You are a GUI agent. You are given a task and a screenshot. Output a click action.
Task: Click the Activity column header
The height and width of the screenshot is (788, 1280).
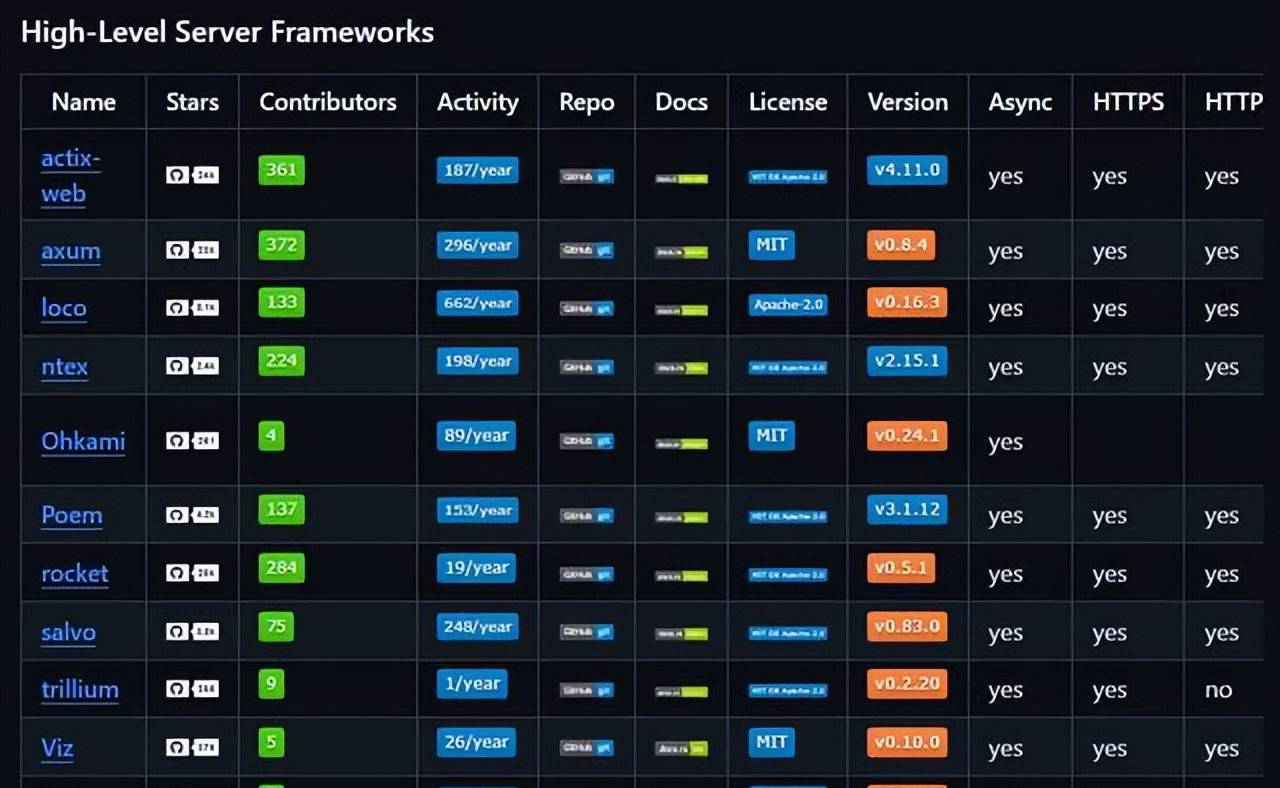point(478,102)
